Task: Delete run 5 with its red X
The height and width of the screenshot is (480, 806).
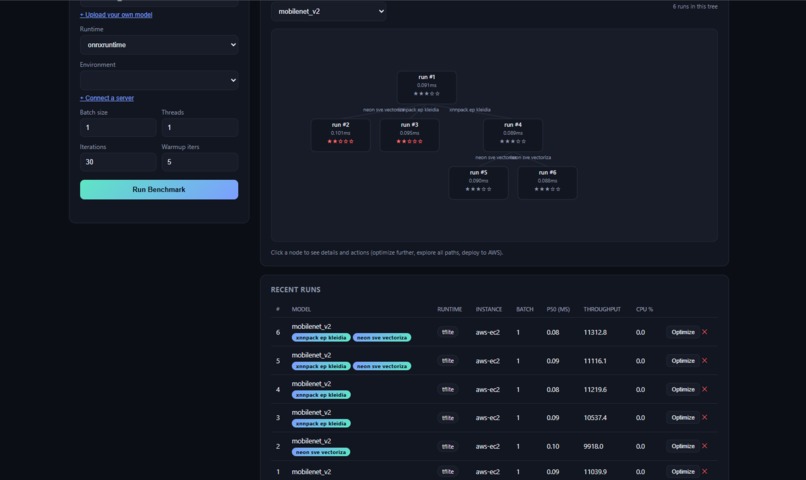Action: pos(705,361)
